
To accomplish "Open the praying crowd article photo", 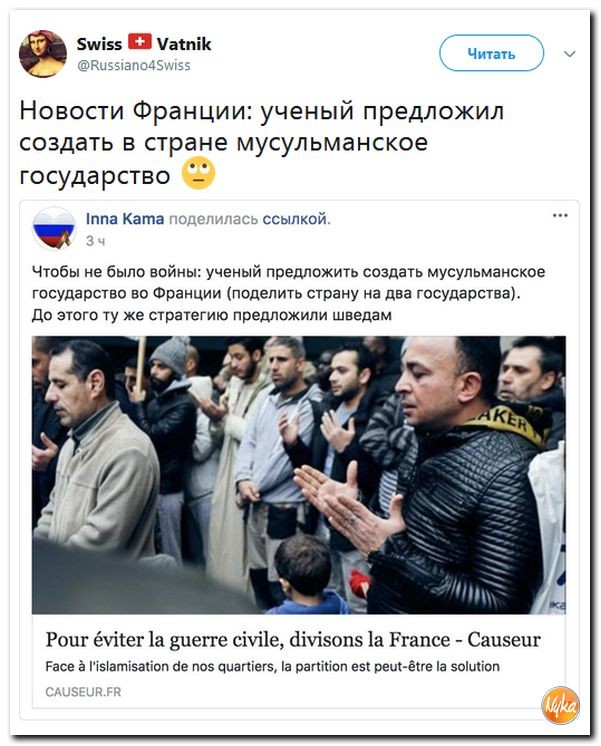I will [x=299, y=474].
